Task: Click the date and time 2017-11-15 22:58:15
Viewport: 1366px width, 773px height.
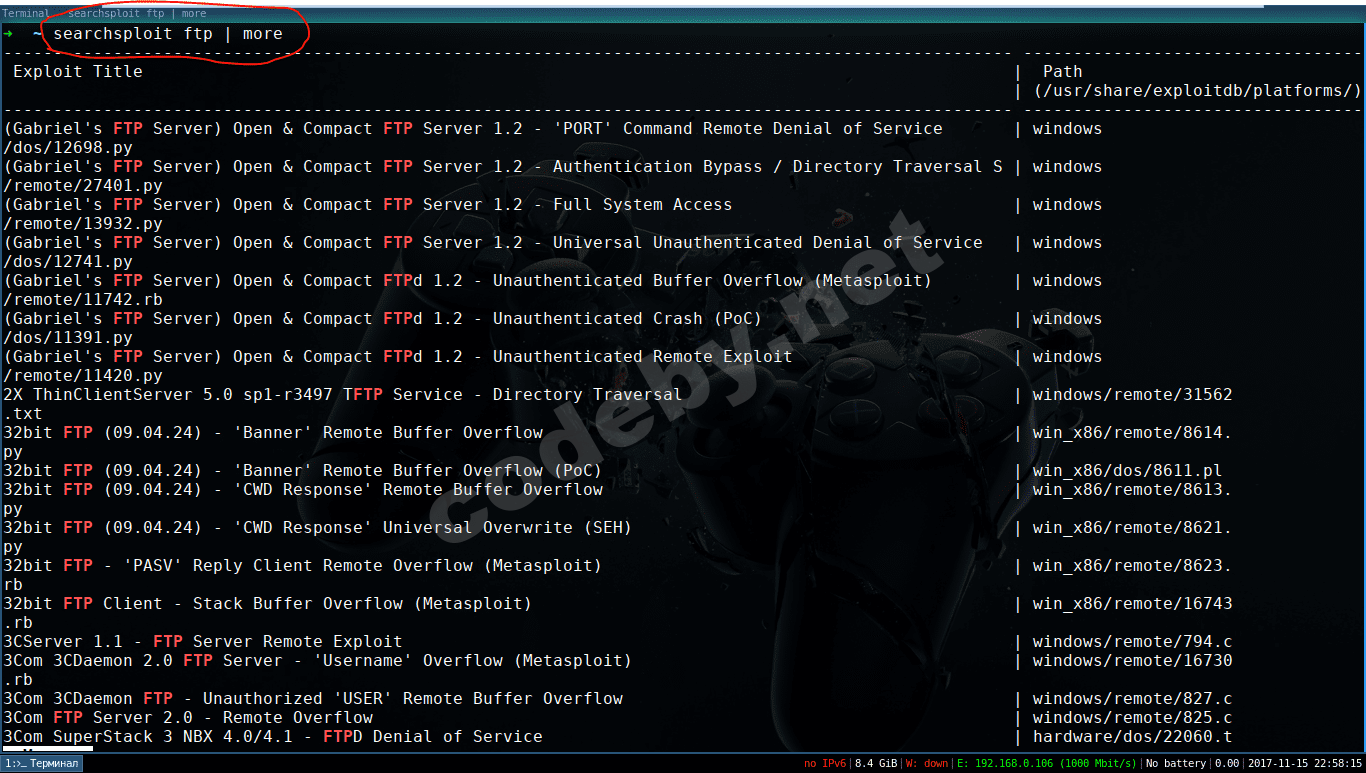Action: tap(1304, 764)
